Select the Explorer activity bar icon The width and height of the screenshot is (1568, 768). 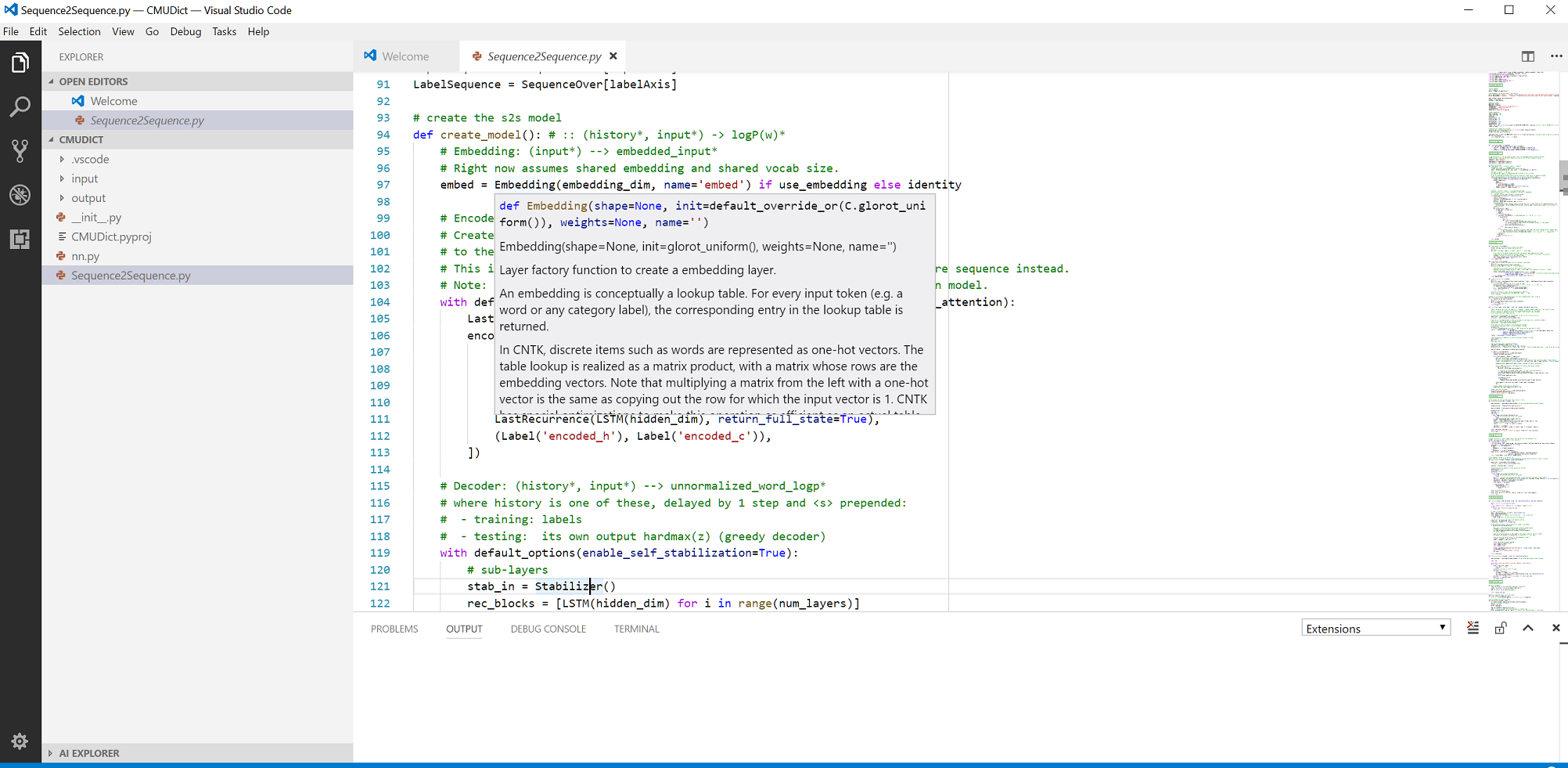(20, 61)
